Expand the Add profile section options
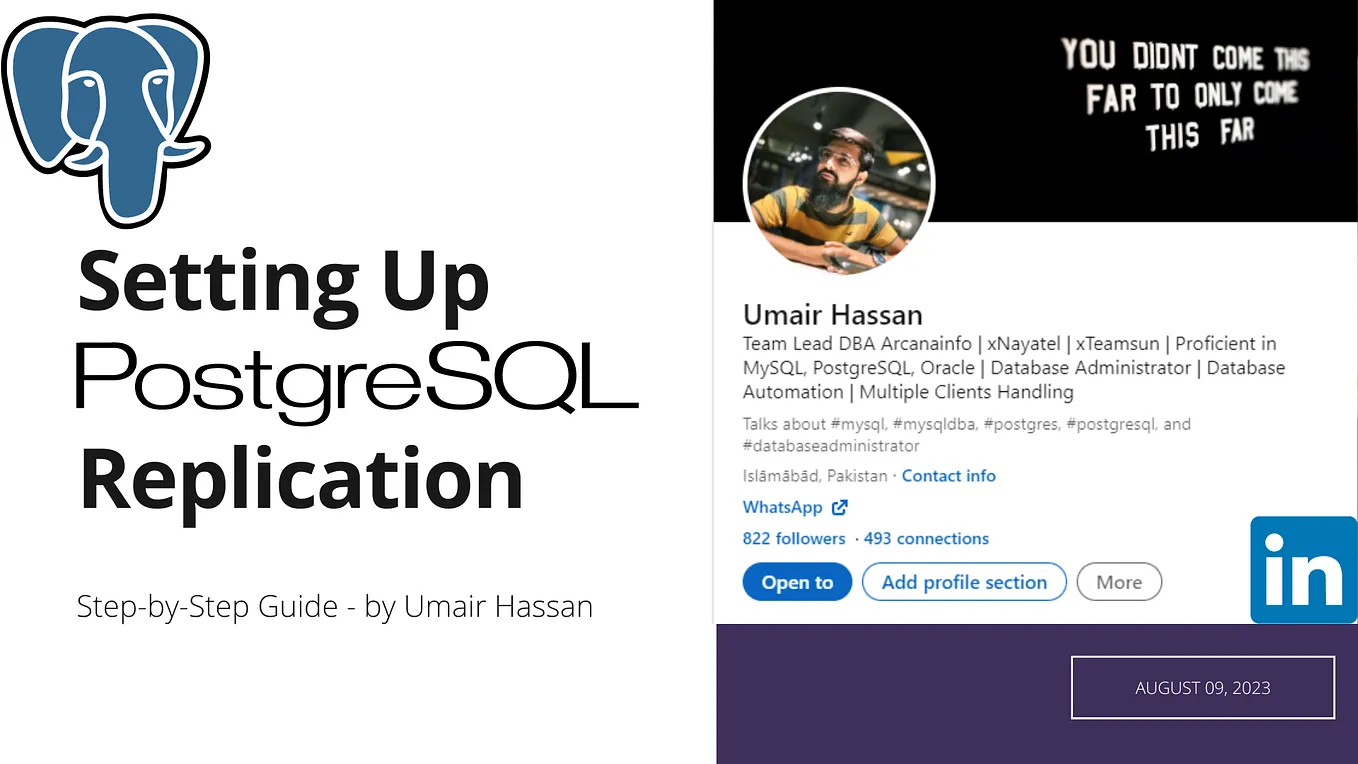The width and height of the screenshot is (1358, 764). (964, 582)
